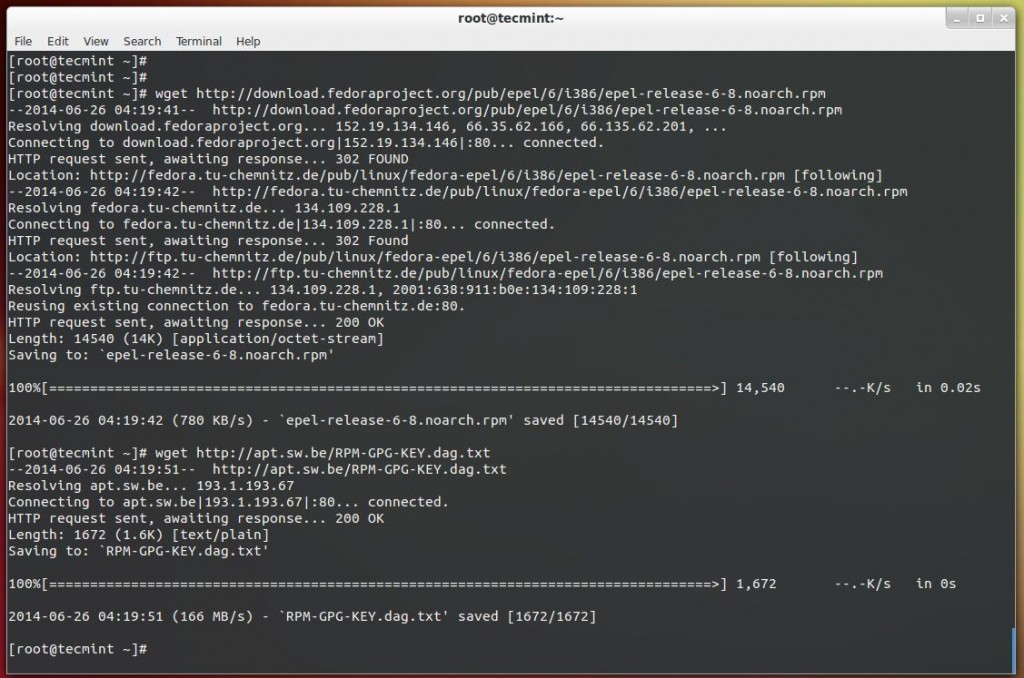This screenshot has width=1024, height=678.
Task: Close the terminal window
Action: point(1003,17)
